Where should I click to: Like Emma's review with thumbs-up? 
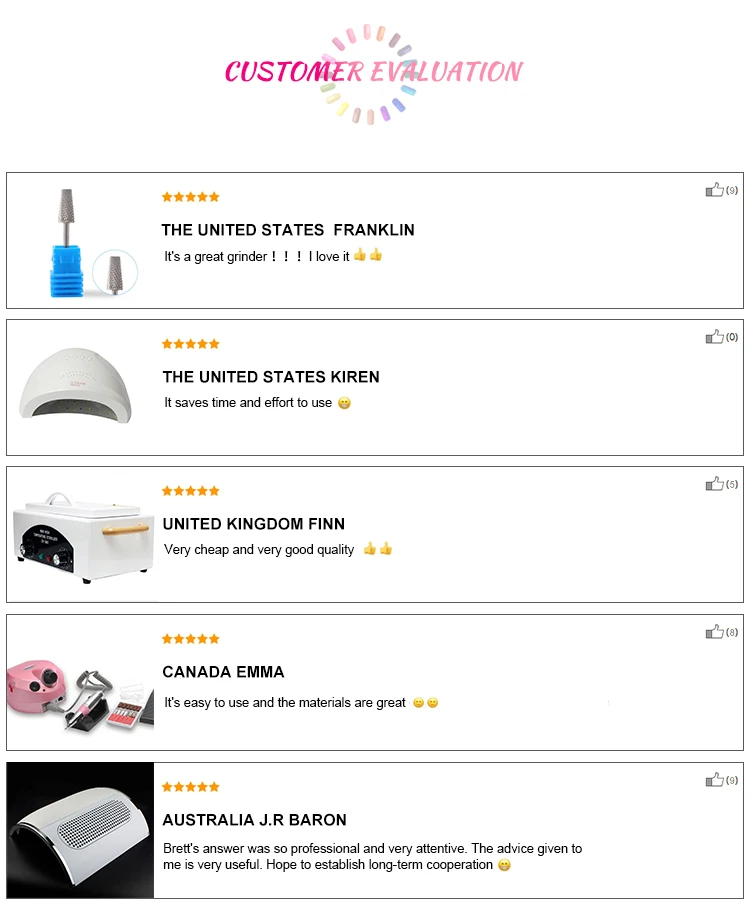click(x=714, y=632)
